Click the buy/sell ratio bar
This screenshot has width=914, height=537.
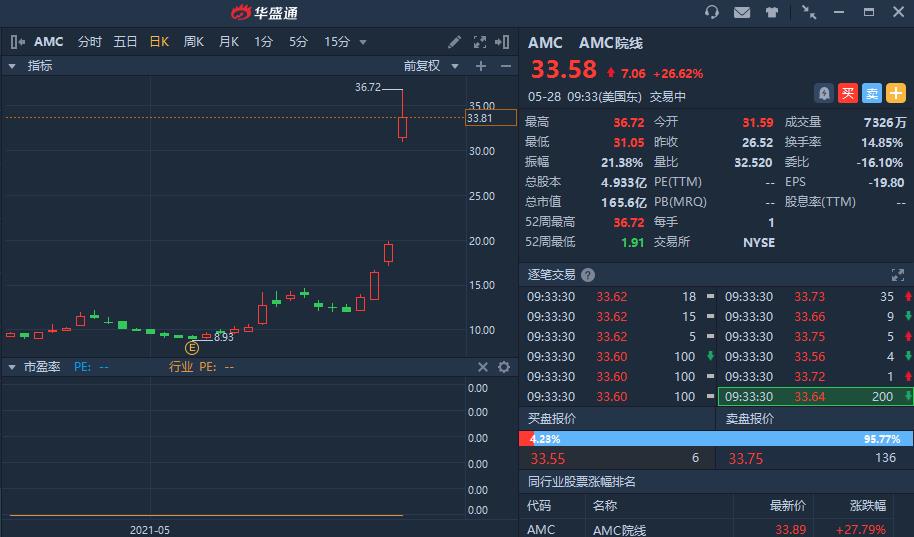[x=716, y=439]
